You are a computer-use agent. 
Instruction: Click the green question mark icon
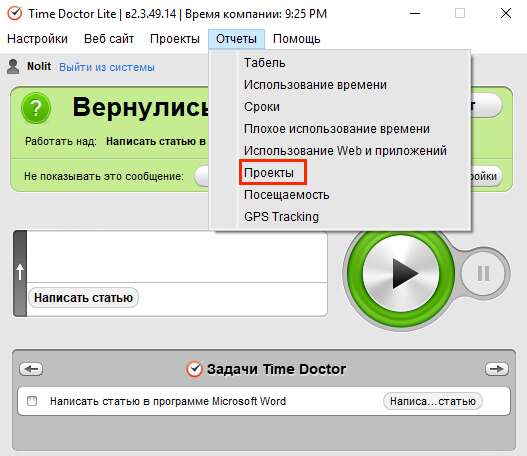coord(36,108)
